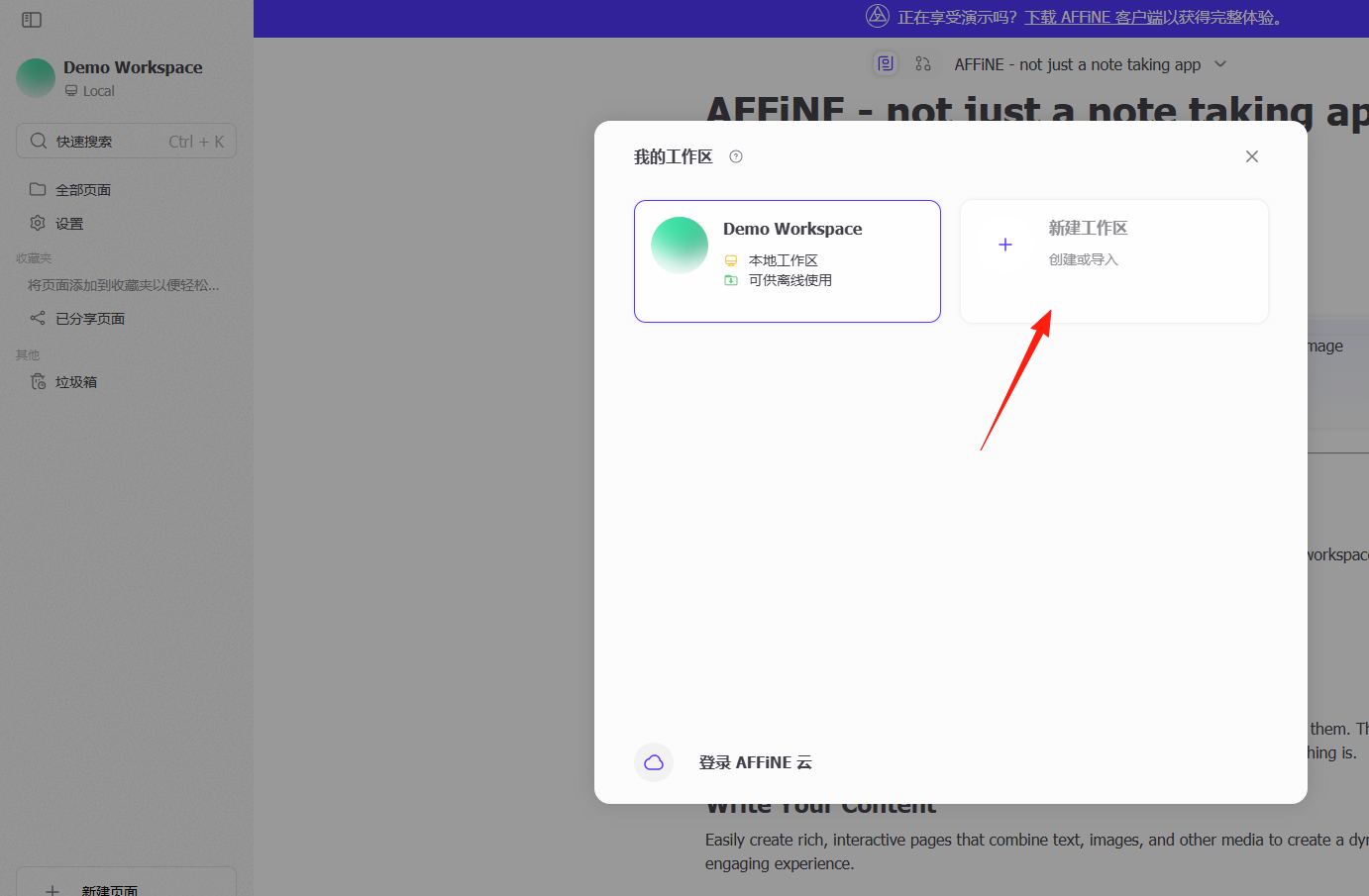The height and width of the screenshot is (896, 1369).
Task: Collapse the sidebar with the panel icon
Action: [x=32, y=20]
